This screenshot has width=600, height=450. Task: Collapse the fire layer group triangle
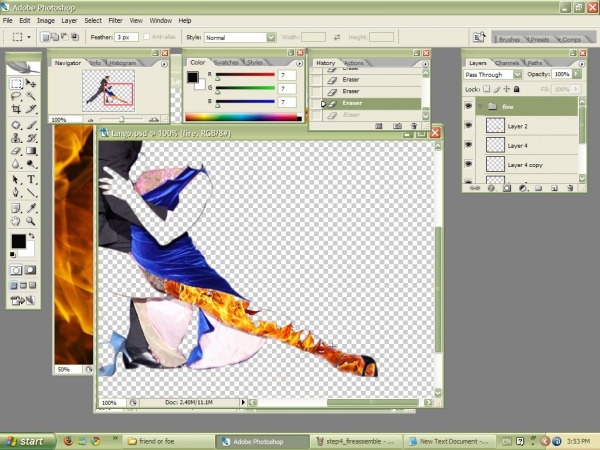tap(480, 106)
